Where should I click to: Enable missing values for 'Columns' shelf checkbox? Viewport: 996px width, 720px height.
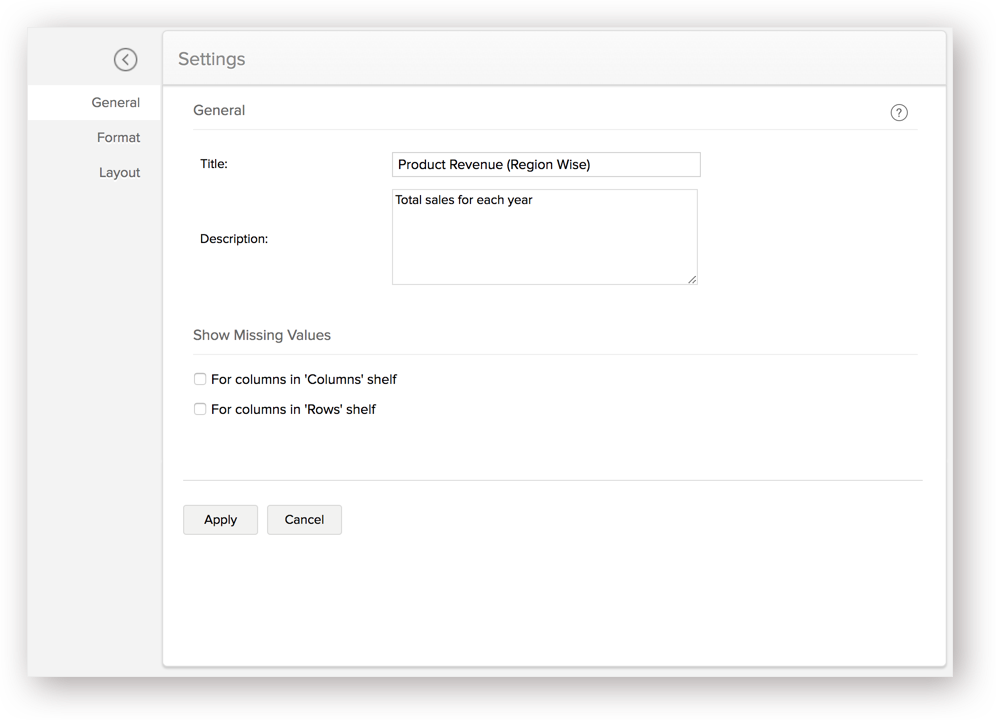pos(200,379)
